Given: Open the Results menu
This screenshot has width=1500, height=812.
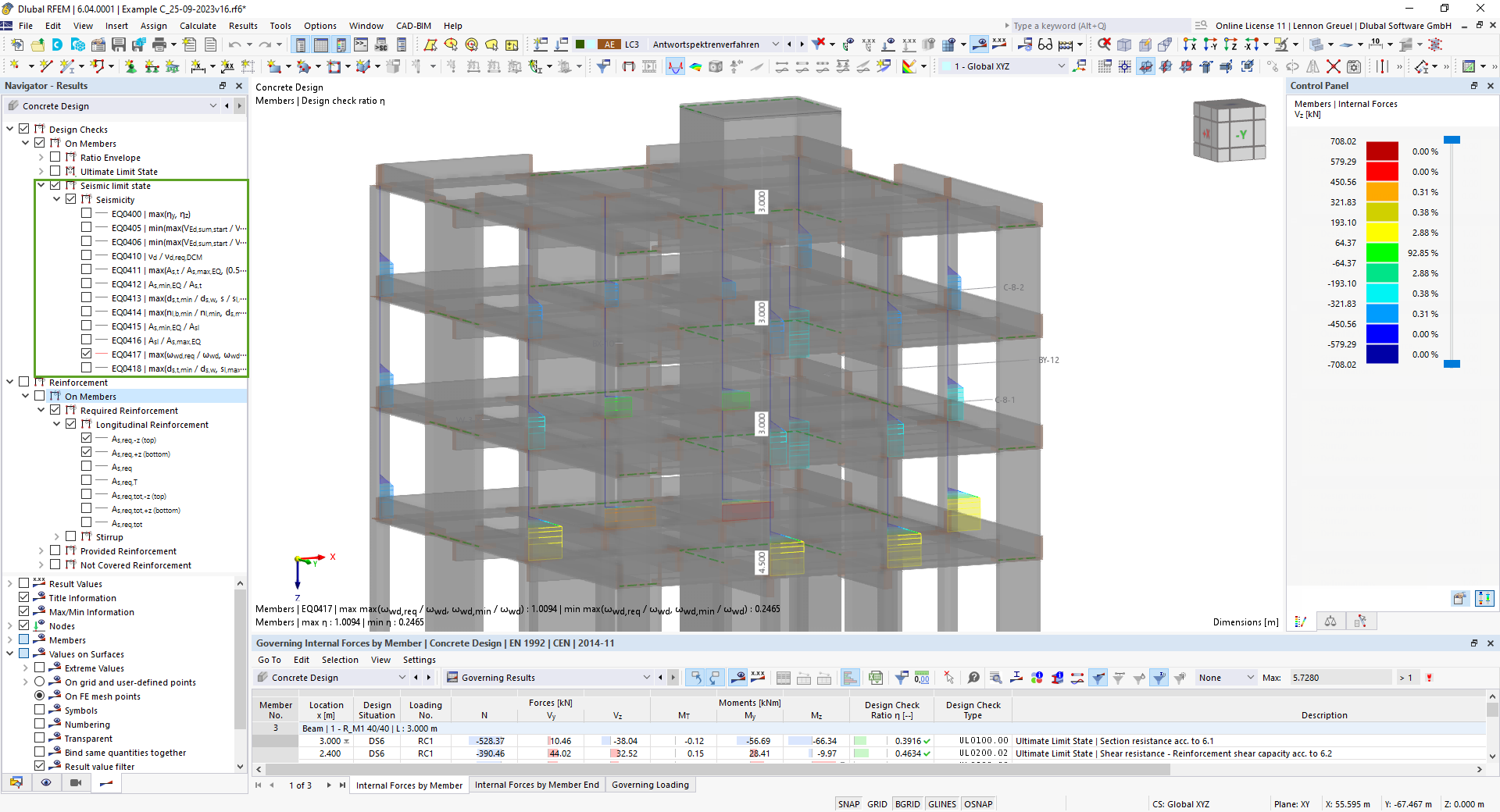Looking at the screenshot, I should tap(243, 26).
